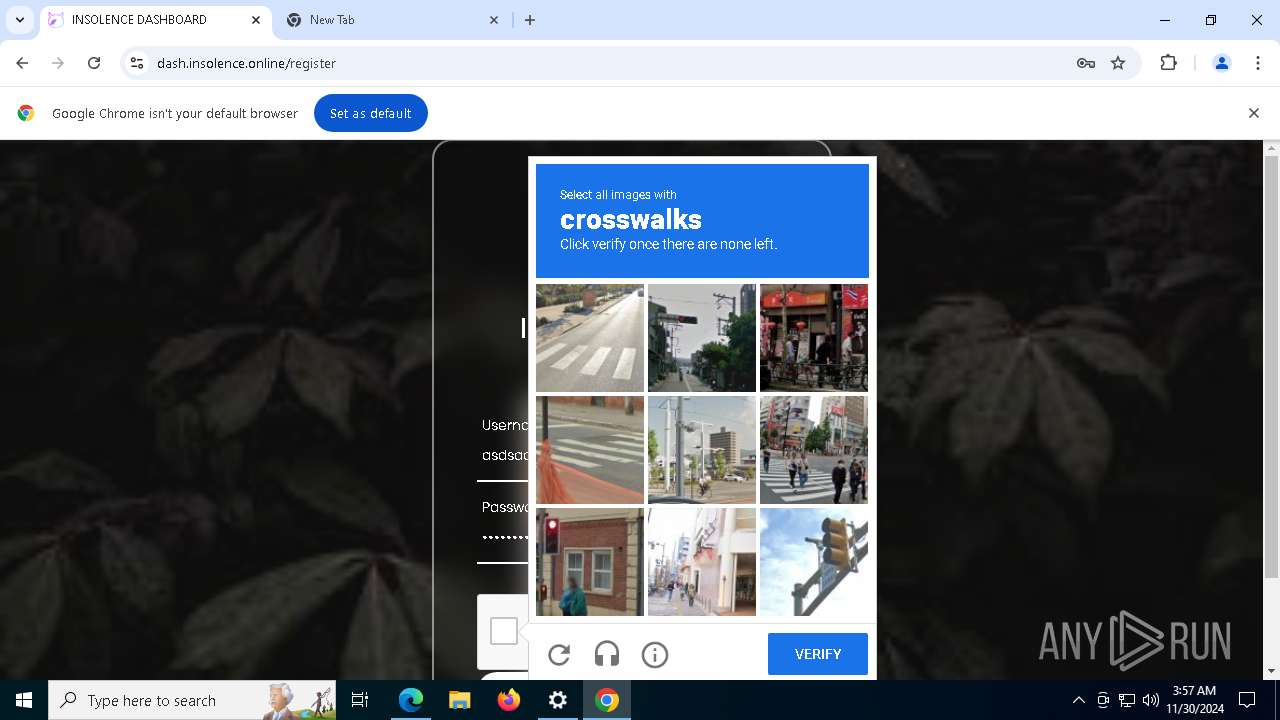Open the notification center icon
This screenshot has width=1280, height=720.
tap(1247, 700)
